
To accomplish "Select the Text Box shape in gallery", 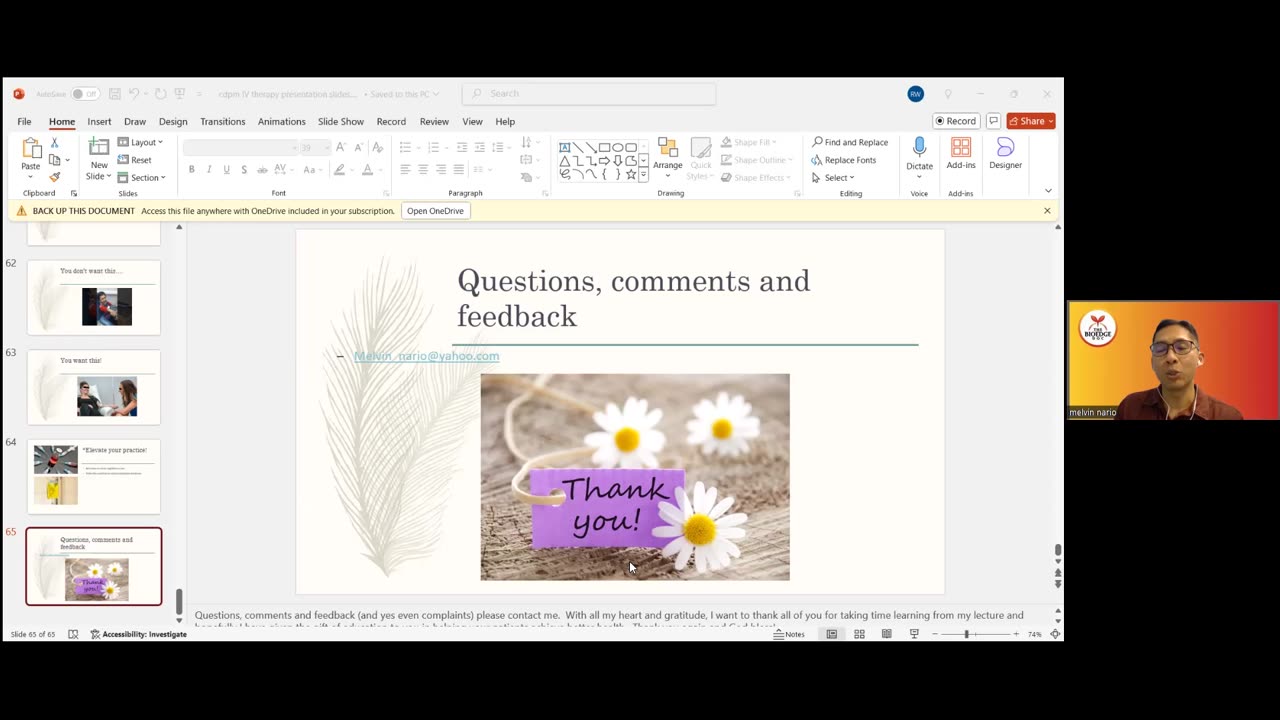I will pos(565,147).
